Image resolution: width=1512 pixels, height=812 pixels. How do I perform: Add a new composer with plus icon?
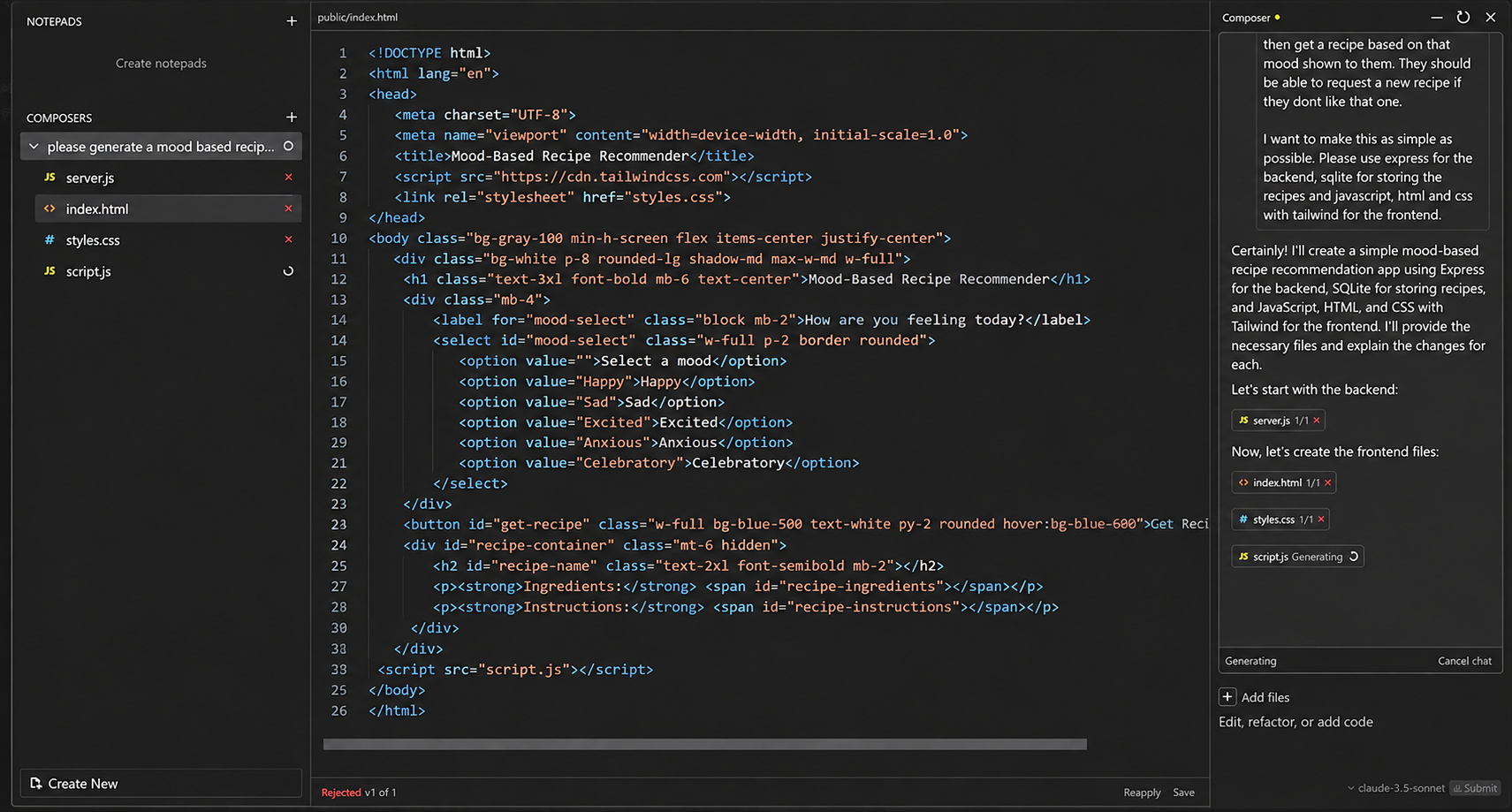coord(292,118)
